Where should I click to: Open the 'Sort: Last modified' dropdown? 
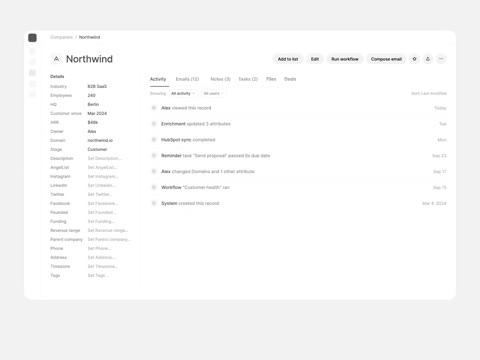coord(429,93)
